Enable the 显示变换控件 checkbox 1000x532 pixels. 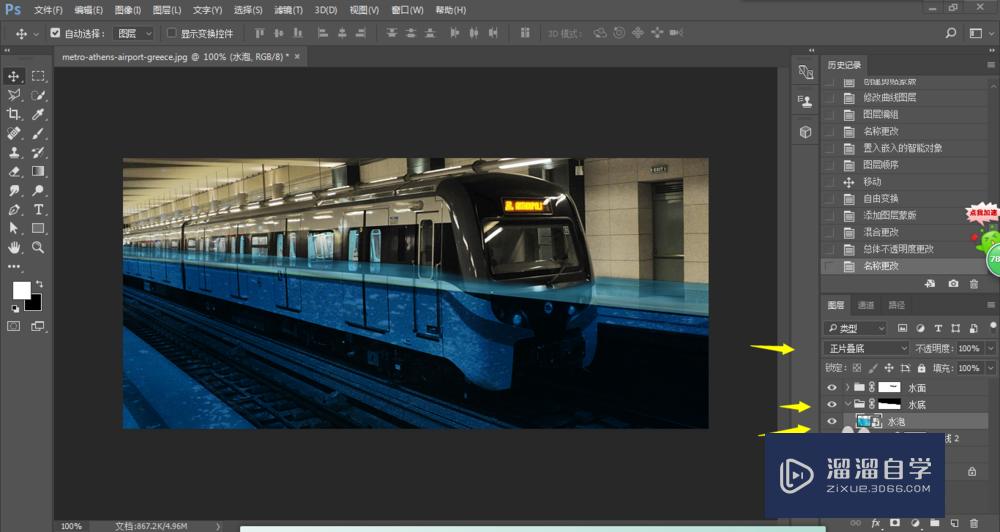point(171,33)
